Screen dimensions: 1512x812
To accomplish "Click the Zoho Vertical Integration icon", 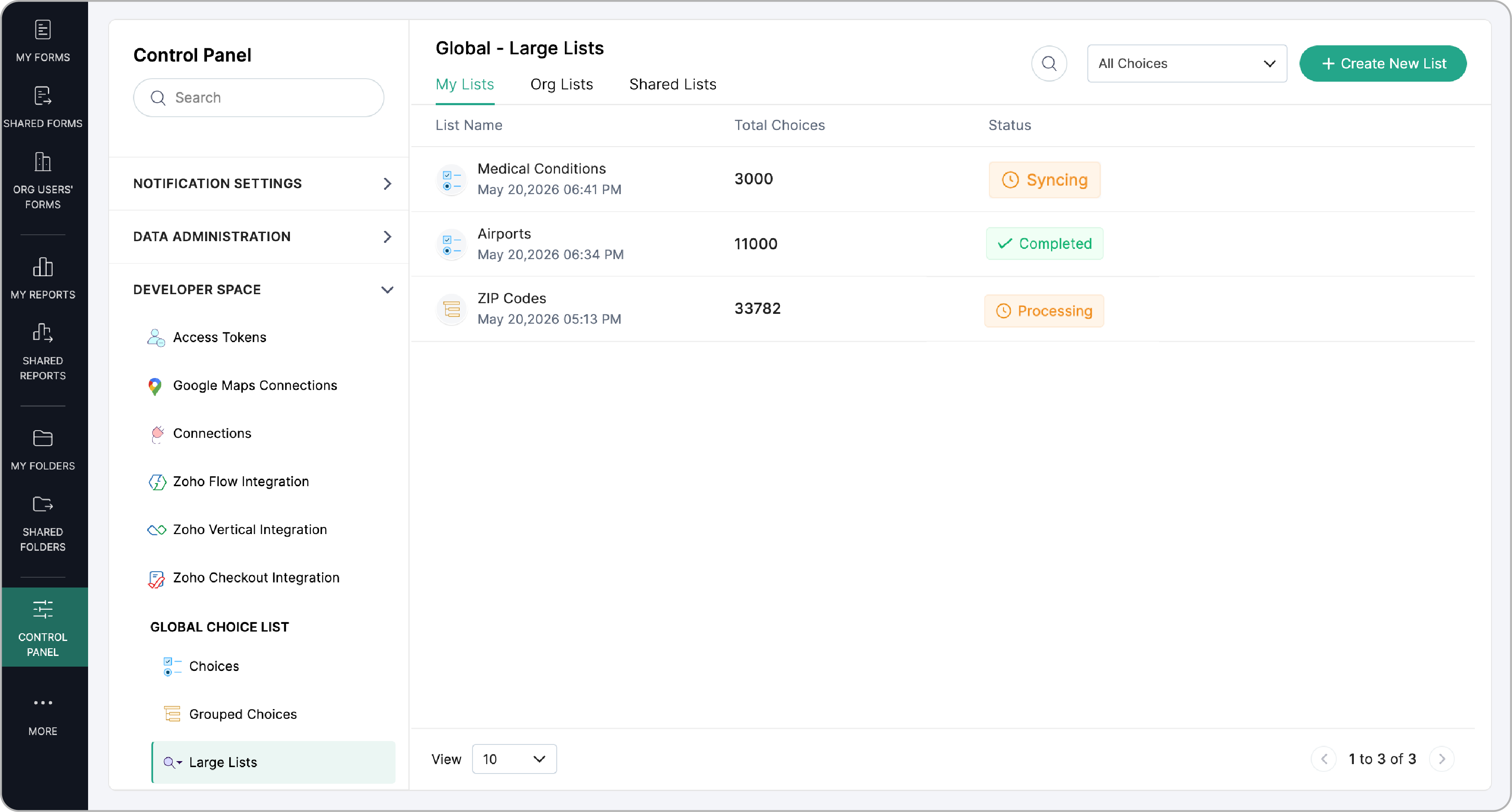I will [x=156, y=530].
